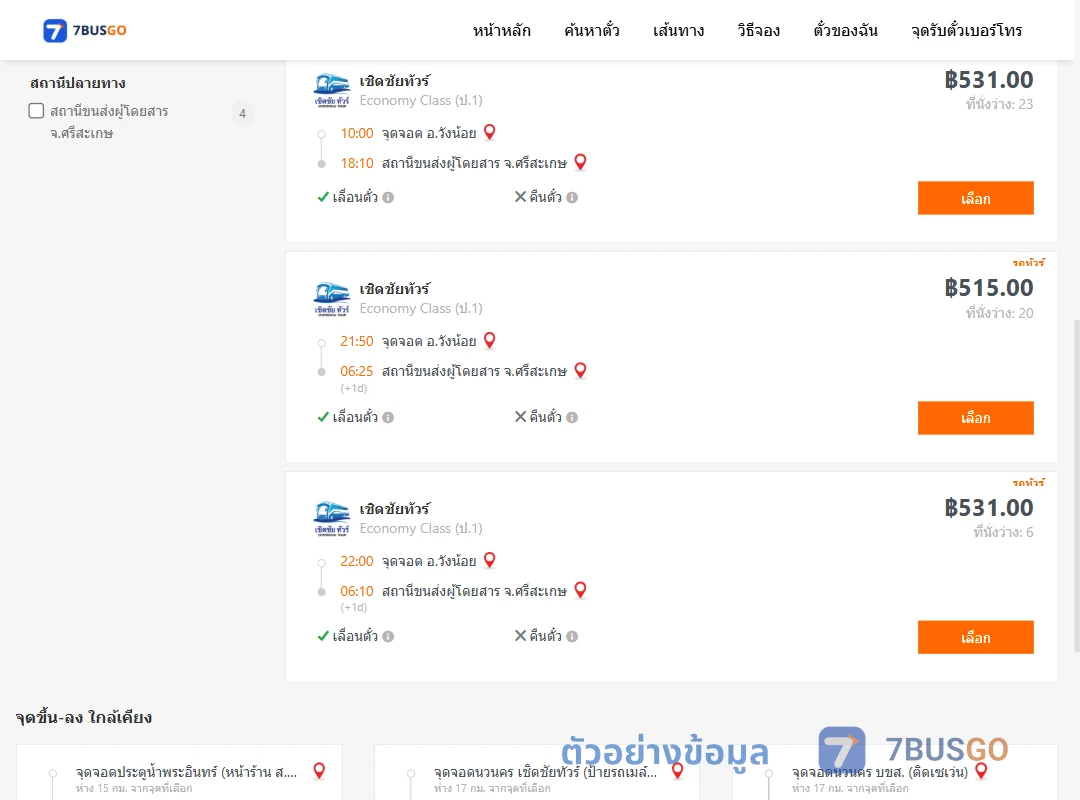This screenshot has height=800, width=1080.
Task: Click map pin for จุดจอดประตูน้ำพระอินทร์ nearby stop
Action: [319, 771]
